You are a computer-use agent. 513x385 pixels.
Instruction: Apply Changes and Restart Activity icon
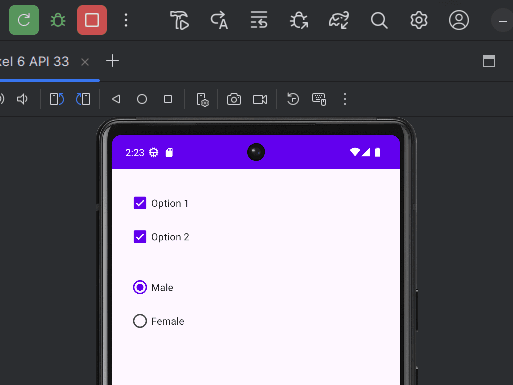click(x=219, y=20)
